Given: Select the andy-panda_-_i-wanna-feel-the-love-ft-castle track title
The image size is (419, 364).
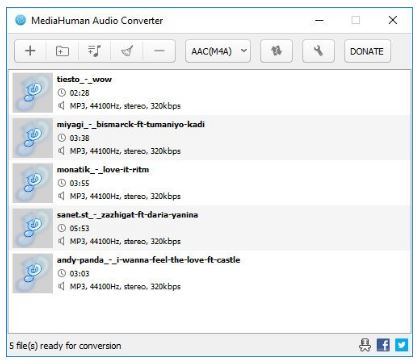Looking at the screenshot, I should (x=148, y=260).
